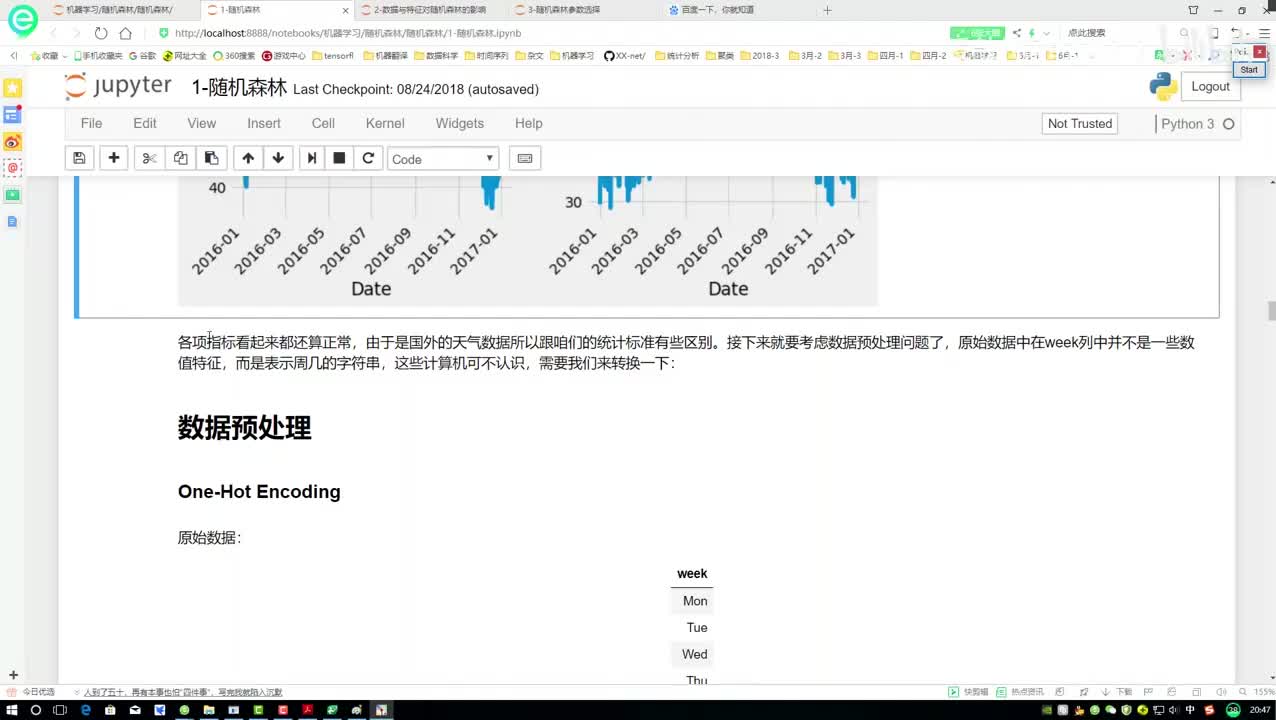The width and height of the screenshot is (1276, 720).
Task: Move selected cell down
Action: point(278,158)
